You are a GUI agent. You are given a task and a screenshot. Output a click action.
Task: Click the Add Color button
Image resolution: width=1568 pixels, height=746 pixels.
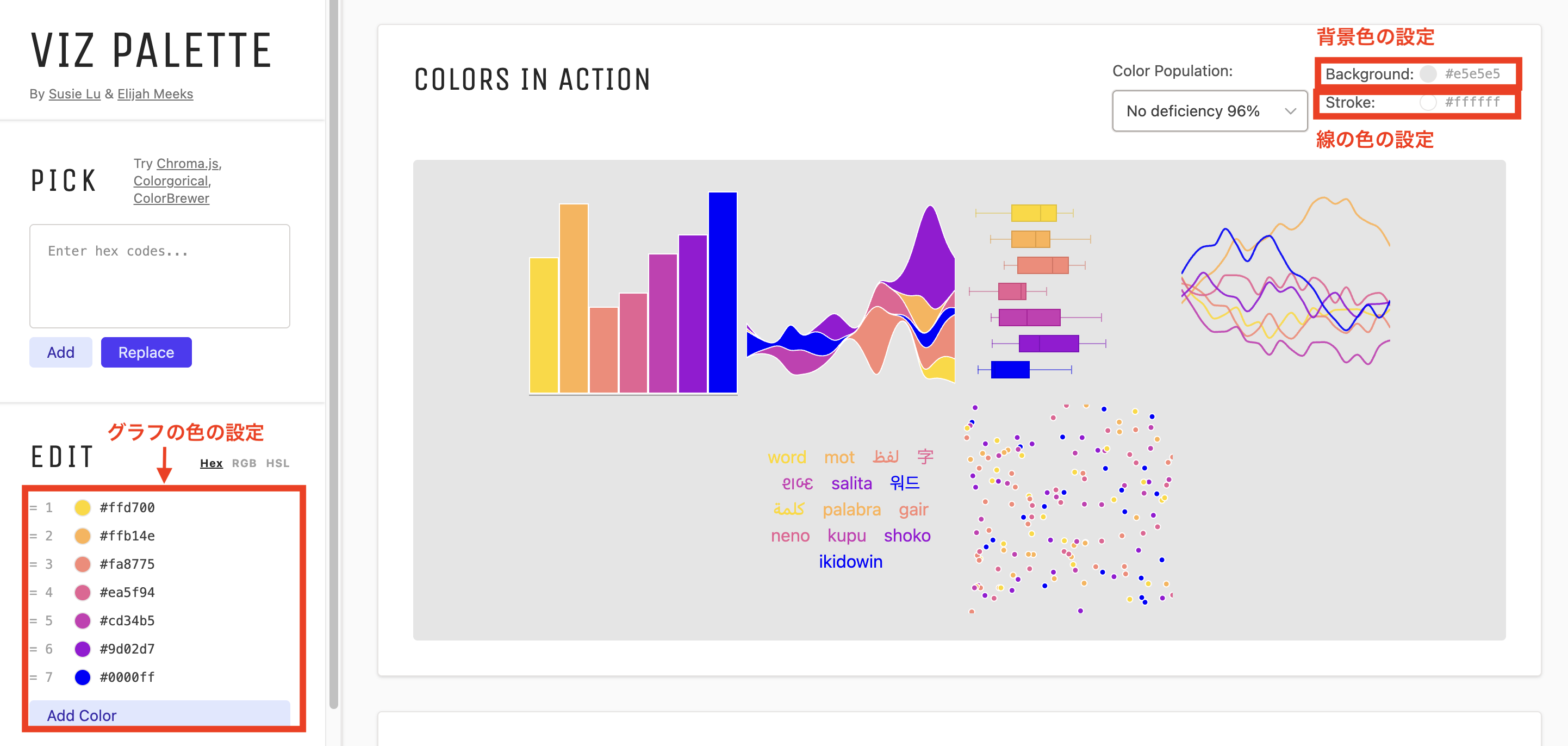(x=159, y=714)
